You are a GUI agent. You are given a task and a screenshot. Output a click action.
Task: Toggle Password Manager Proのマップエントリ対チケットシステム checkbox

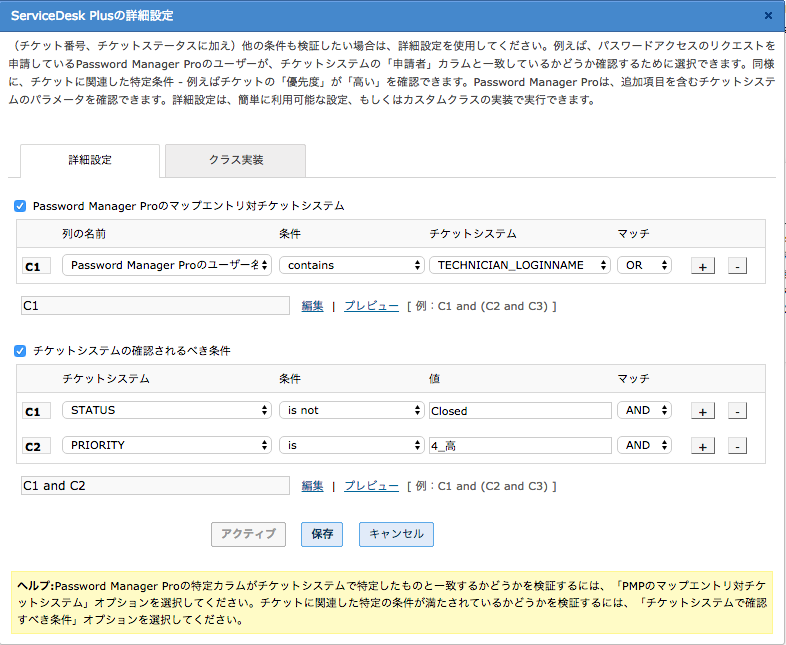pyautogui.click(x=20, y=206)
